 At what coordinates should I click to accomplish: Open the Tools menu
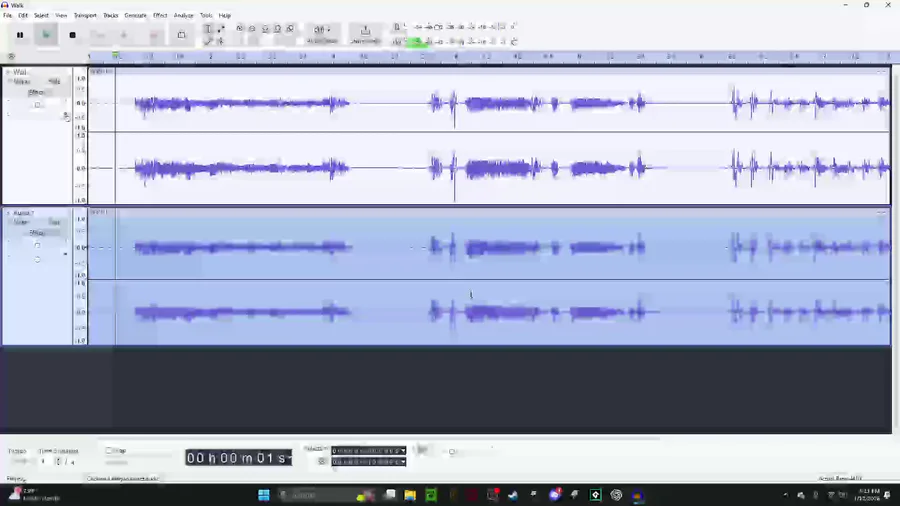coord(206,15)
